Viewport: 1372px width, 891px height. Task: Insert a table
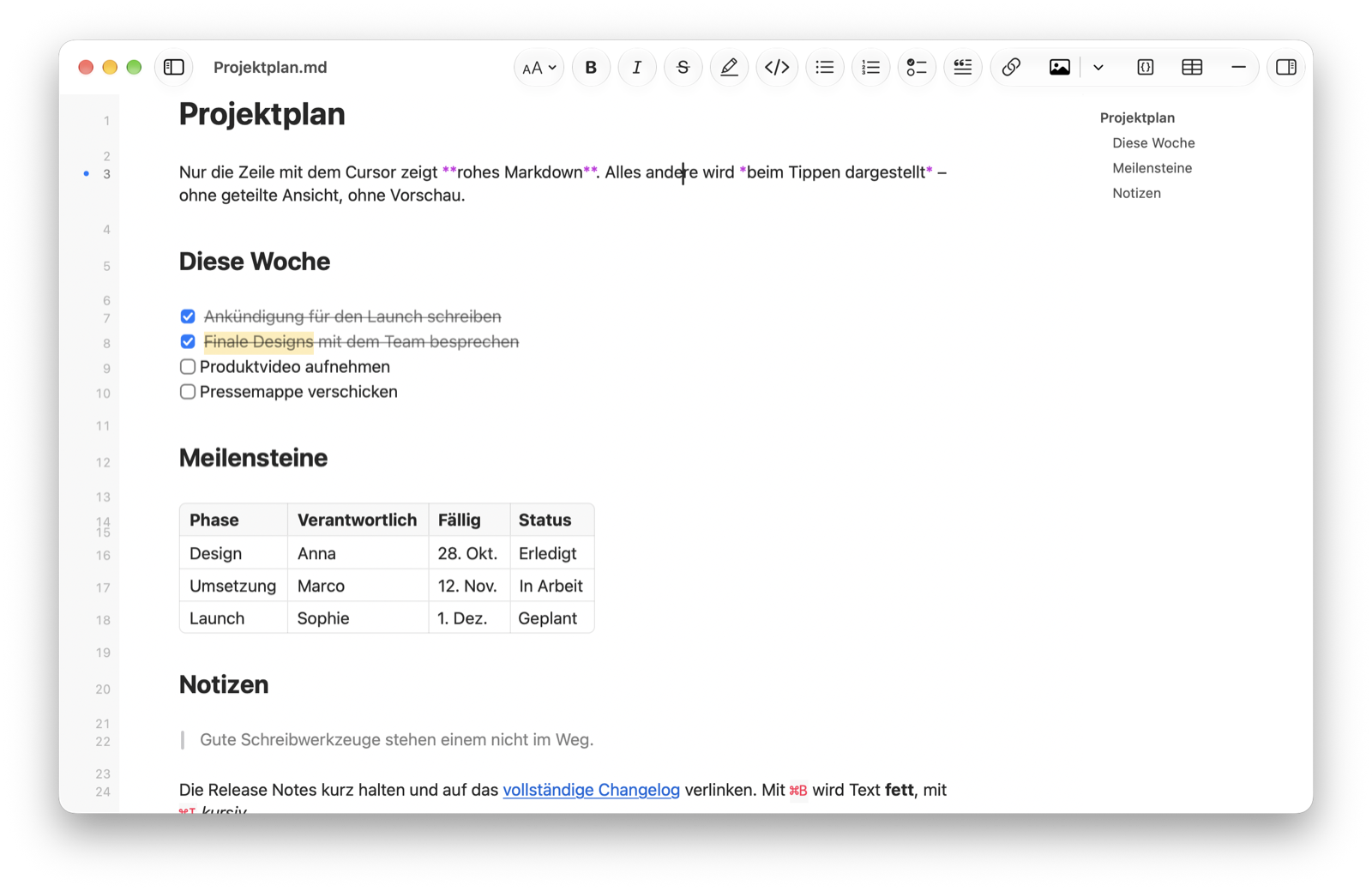1192,67
